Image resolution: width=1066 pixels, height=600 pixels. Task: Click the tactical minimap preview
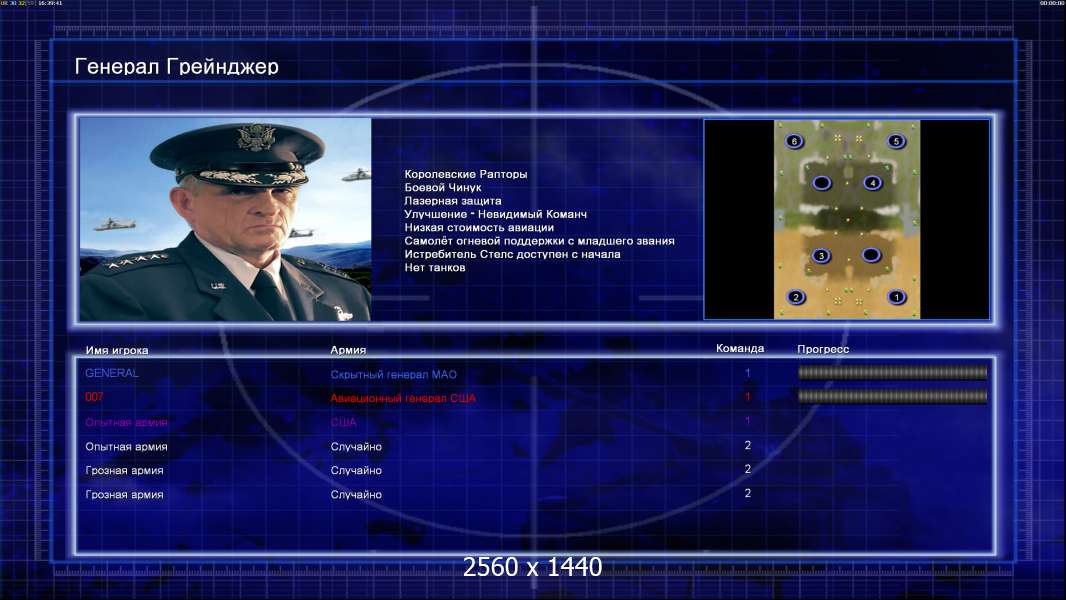847,219
